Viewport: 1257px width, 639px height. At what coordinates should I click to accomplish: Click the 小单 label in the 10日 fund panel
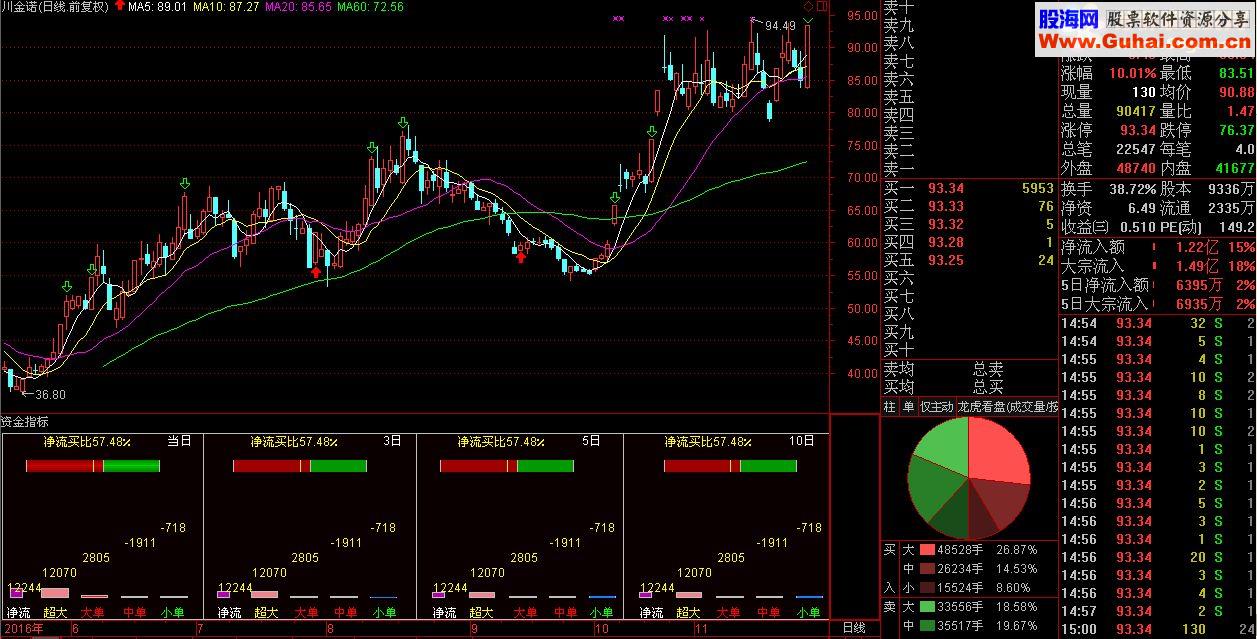point(808,612)
